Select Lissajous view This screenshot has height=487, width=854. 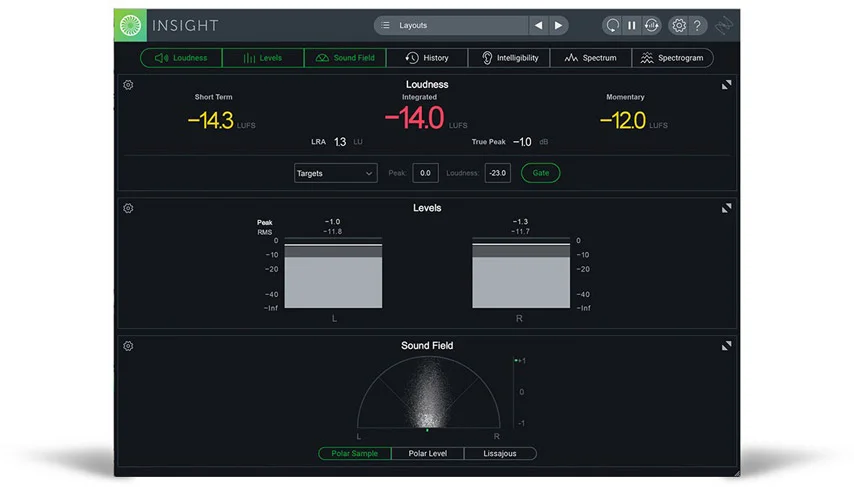(500, 453)
